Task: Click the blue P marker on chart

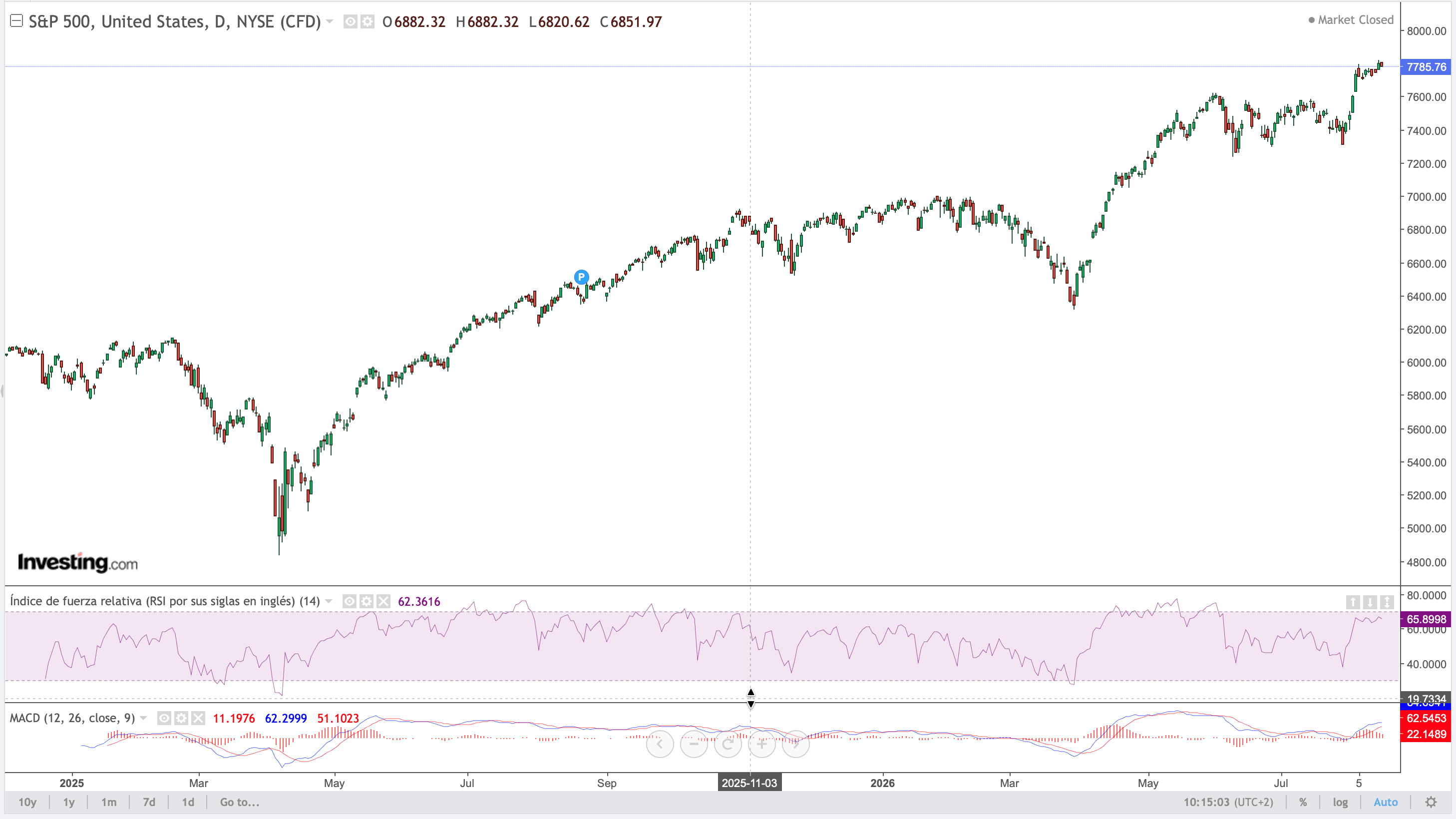Action: (581, 277)
